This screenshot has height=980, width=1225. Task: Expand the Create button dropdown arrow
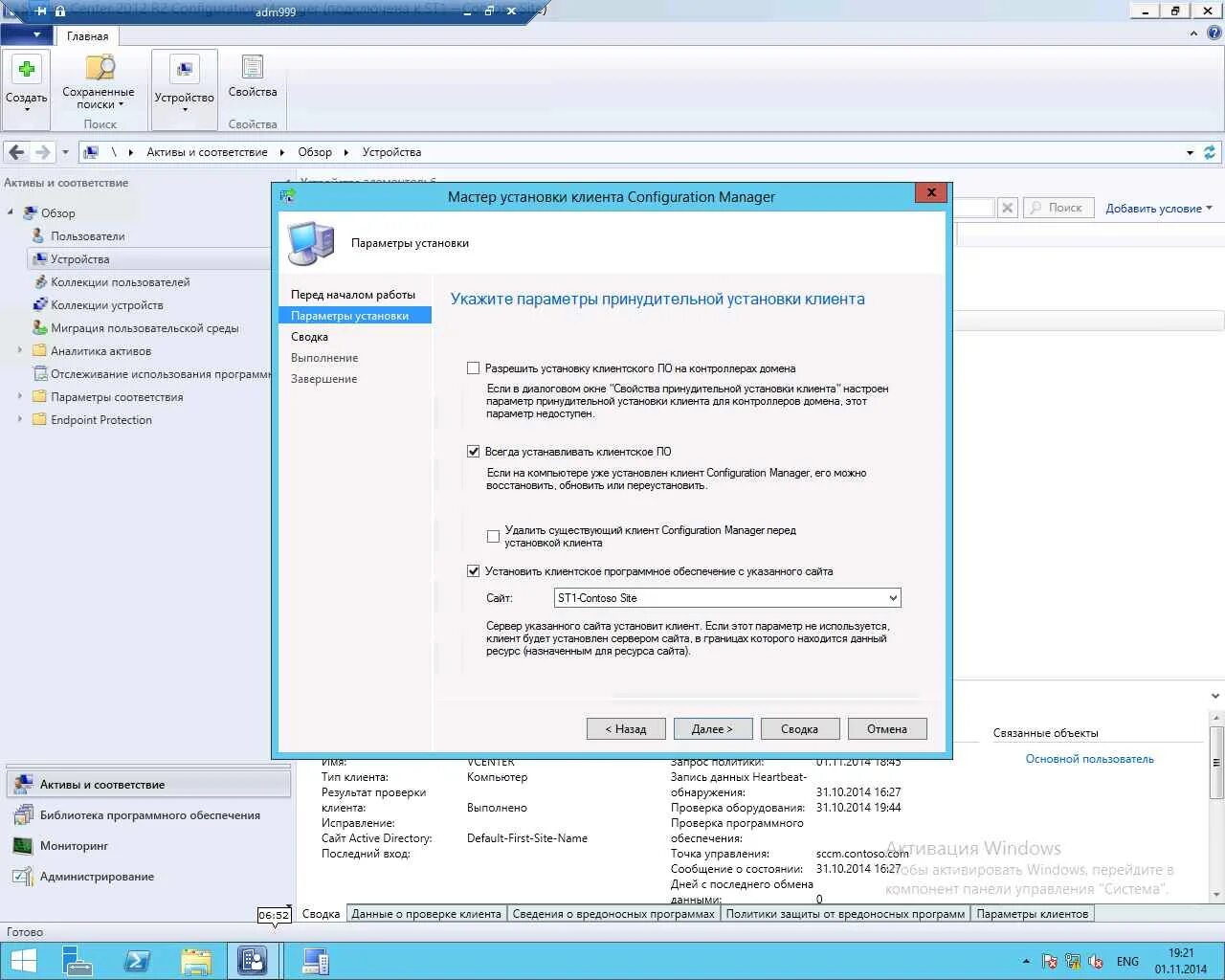tap(27, 110)
